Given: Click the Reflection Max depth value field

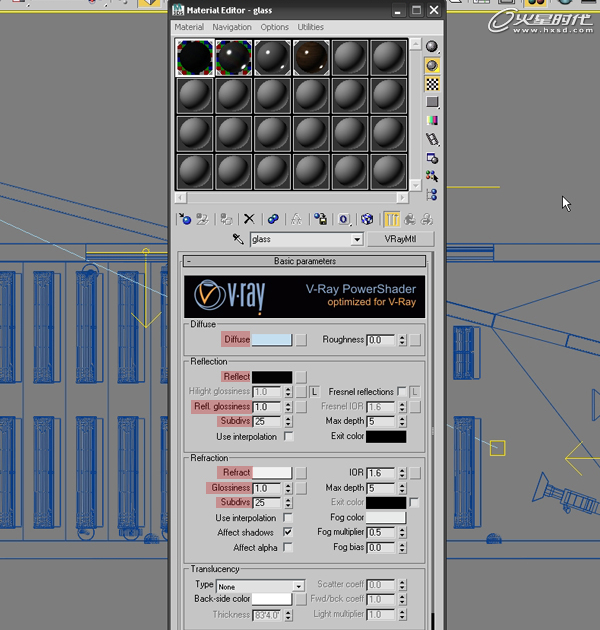Looking at the screenshot, I should (382, 421).
